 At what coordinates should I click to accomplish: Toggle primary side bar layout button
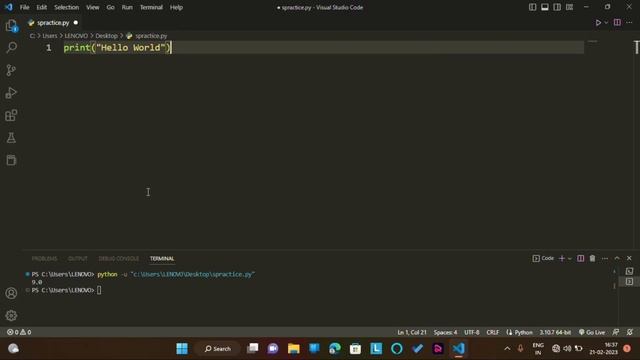coord(532,7)
